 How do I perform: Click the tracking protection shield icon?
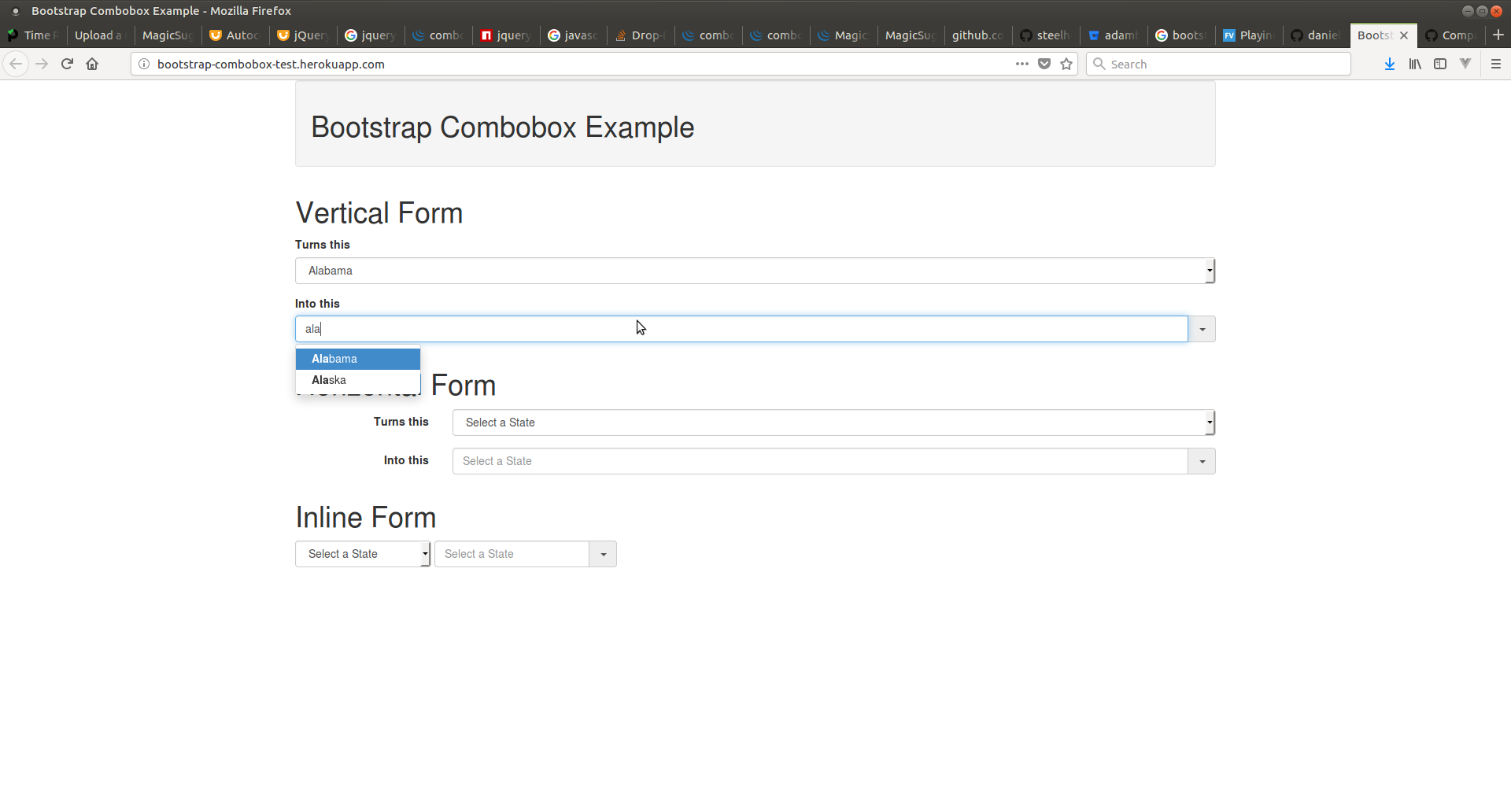click(1044, 64)
